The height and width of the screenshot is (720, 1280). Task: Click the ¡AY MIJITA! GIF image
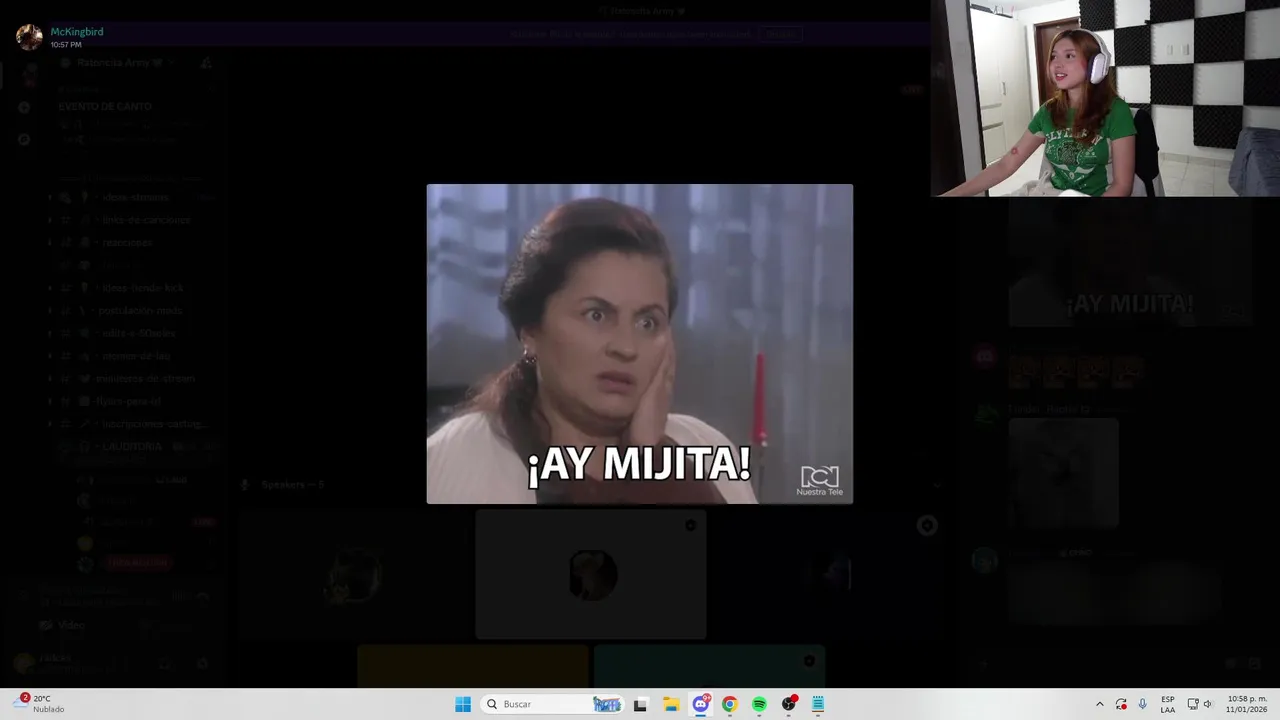[x=640, y=344]
